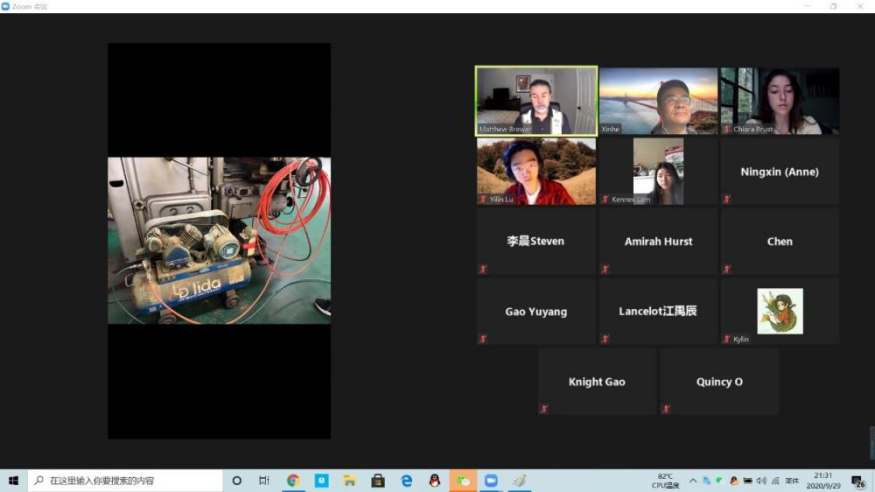
Task: Open Microsoft Edge from the taskbar
Action: point(406,481)
